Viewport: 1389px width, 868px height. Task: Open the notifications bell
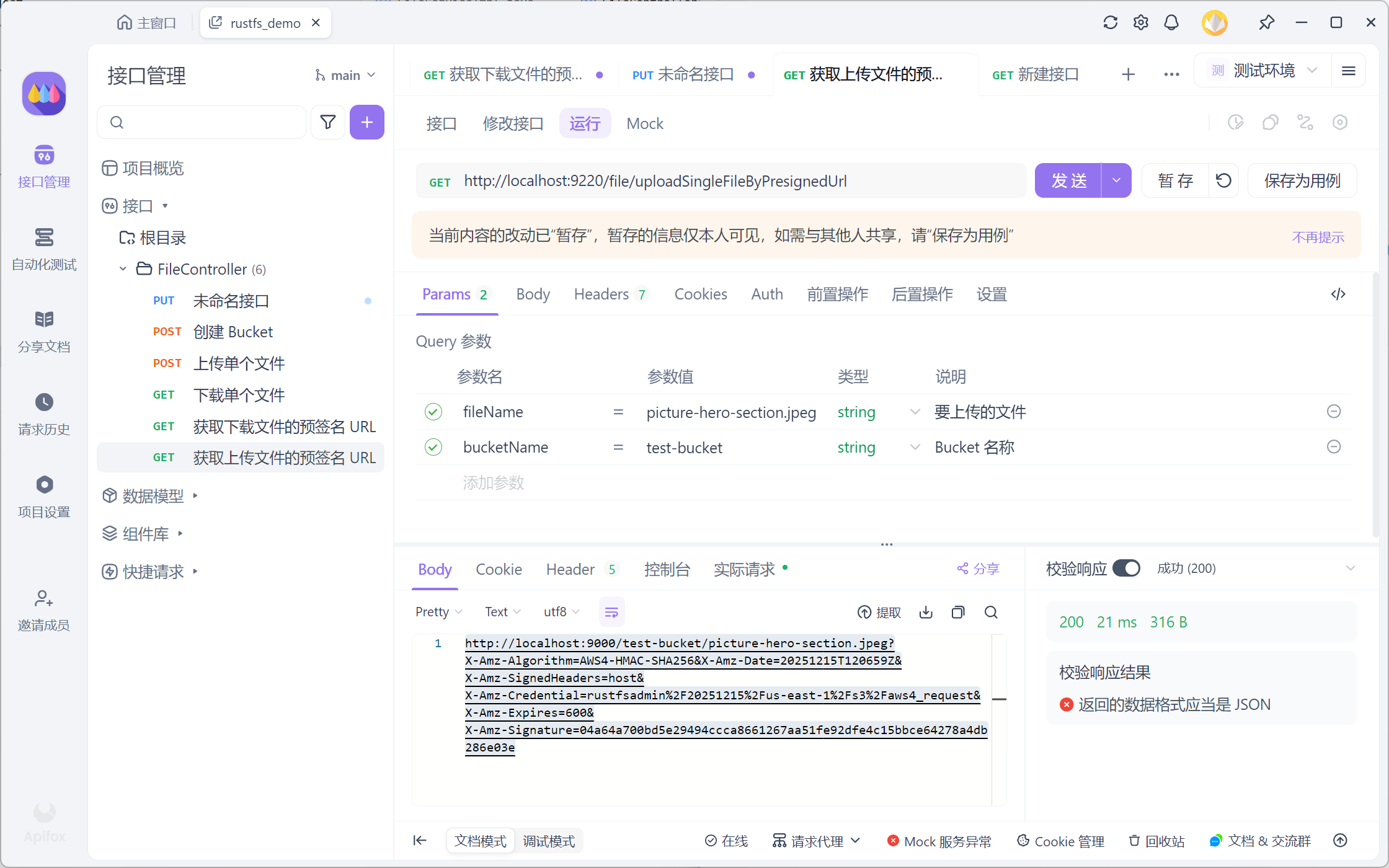coord(1171,23)
